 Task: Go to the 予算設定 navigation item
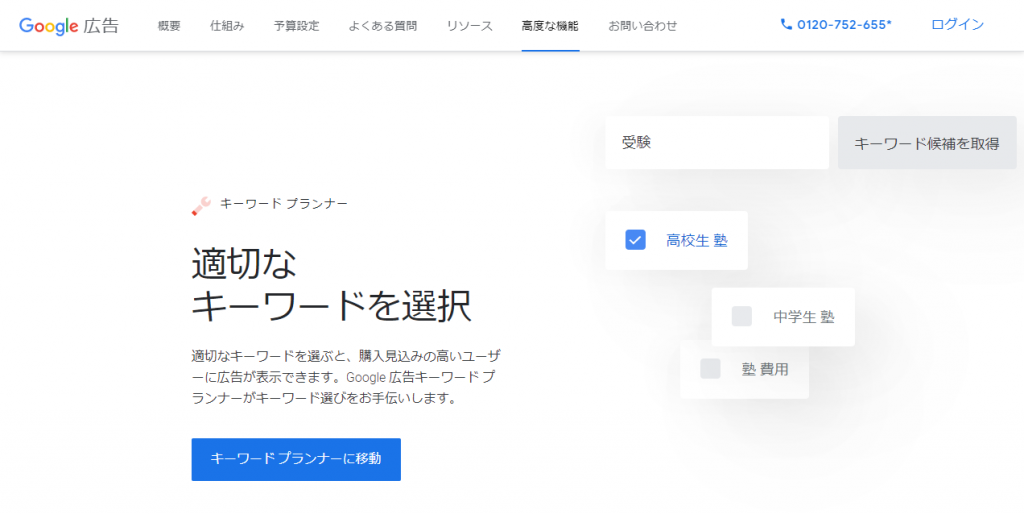[296, 26]
